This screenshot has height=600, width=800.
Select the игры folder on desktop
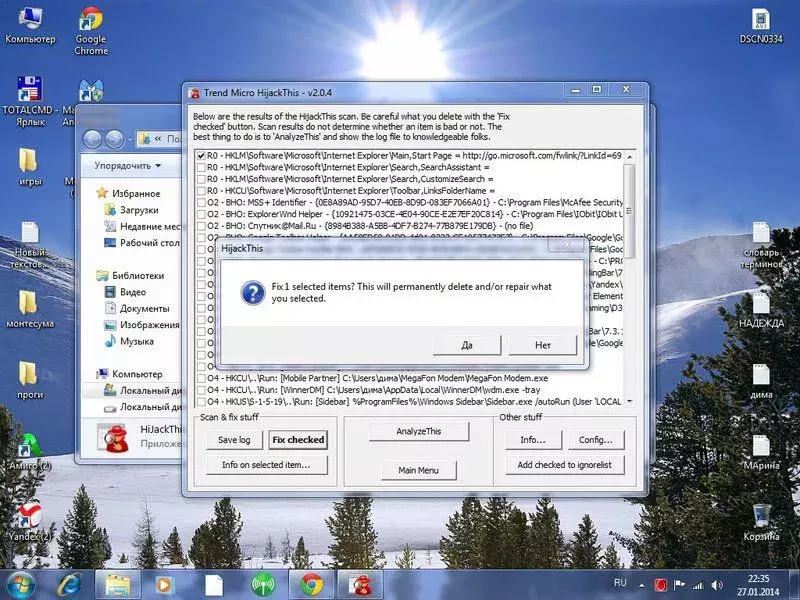coord(29,167)
